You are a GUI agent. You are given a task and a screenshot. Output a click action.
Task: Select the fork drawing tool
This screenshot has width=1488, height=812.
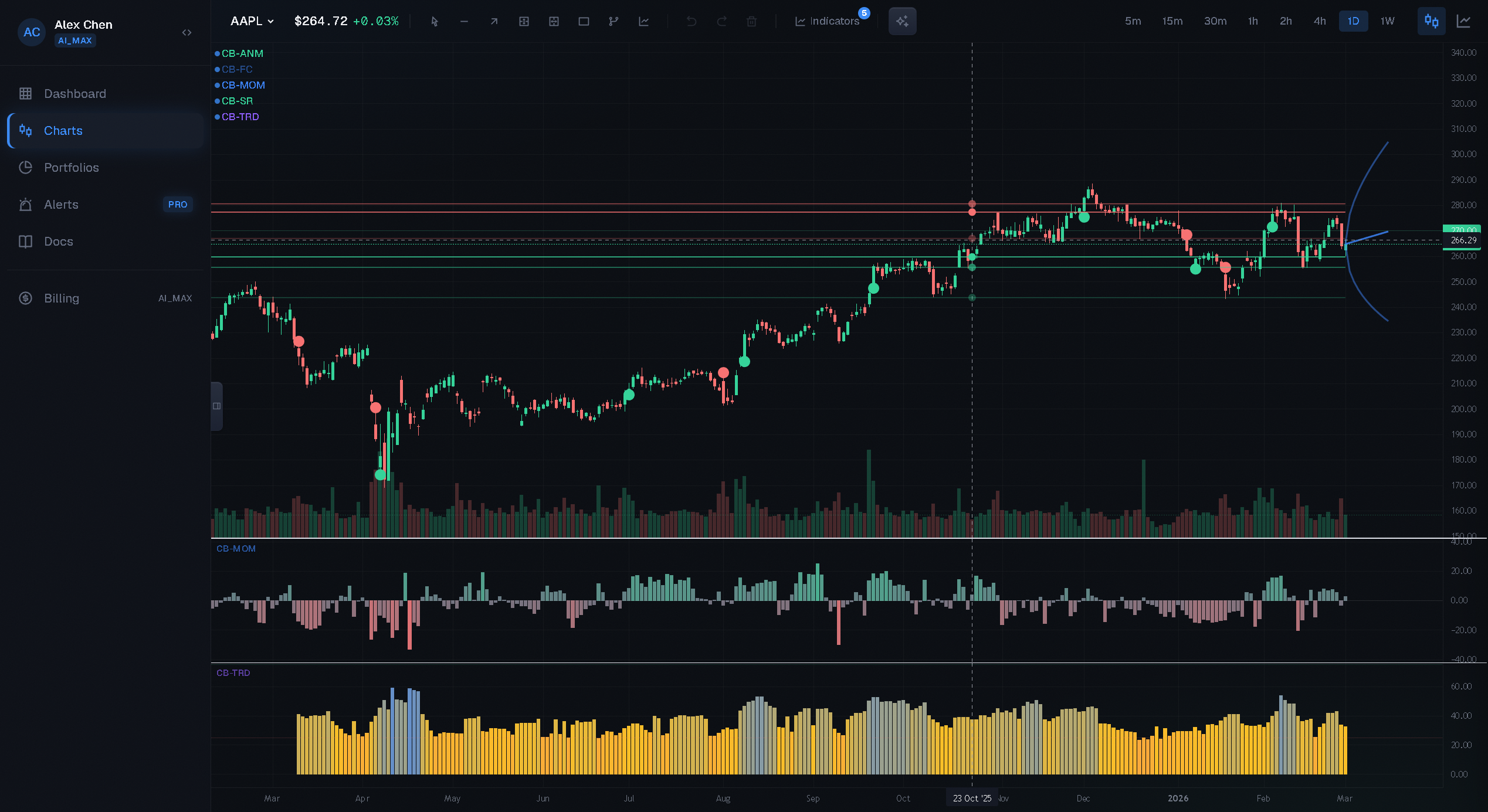click(613, 21)
